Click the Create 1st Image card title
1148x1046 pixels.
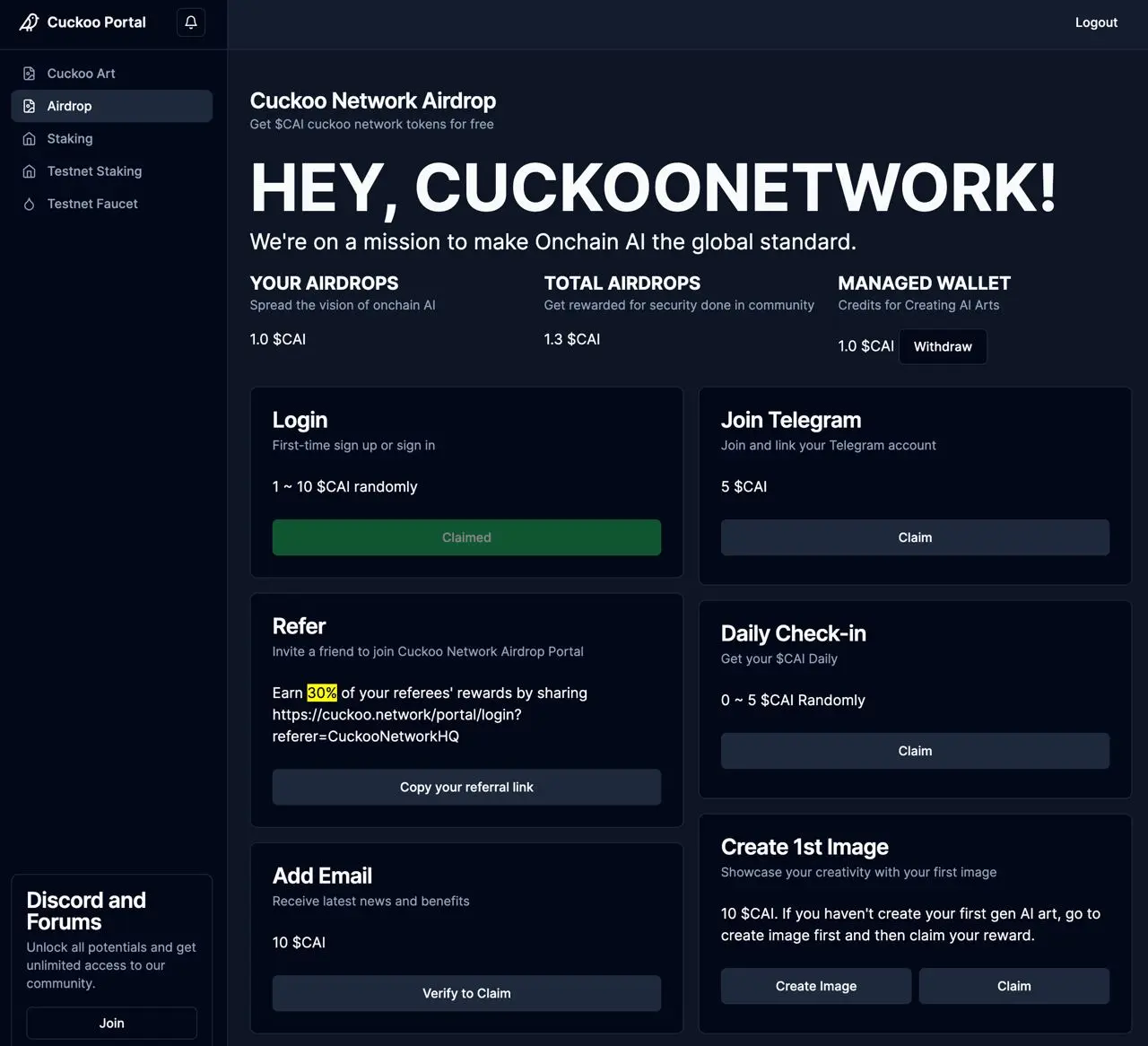point(804,847)
